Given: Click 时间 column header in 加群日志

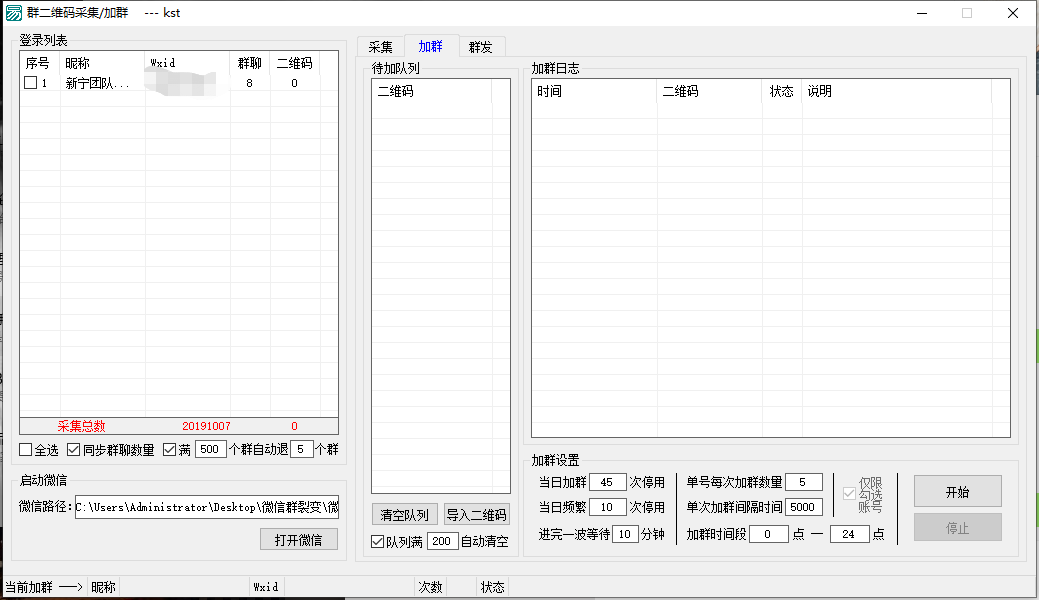Looking at the screenshot, I should (x=594, y=91).
